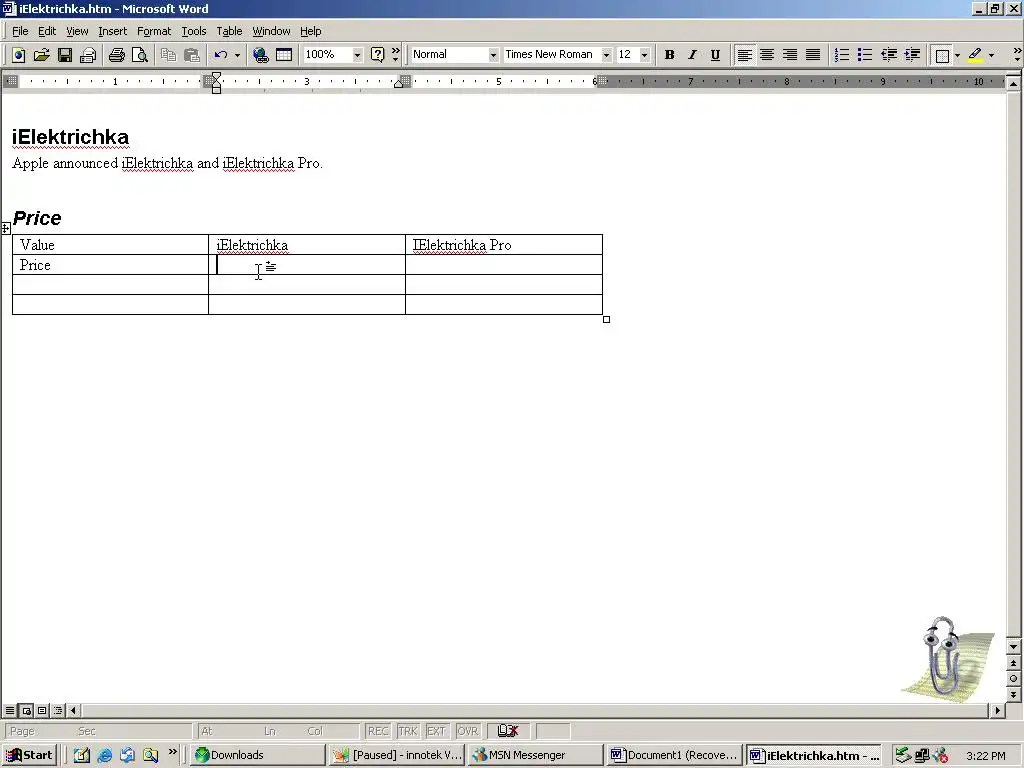Click the OVR overtype indicator in status bar
Viewport: 1024px width, 768px height.
point(467,731)
